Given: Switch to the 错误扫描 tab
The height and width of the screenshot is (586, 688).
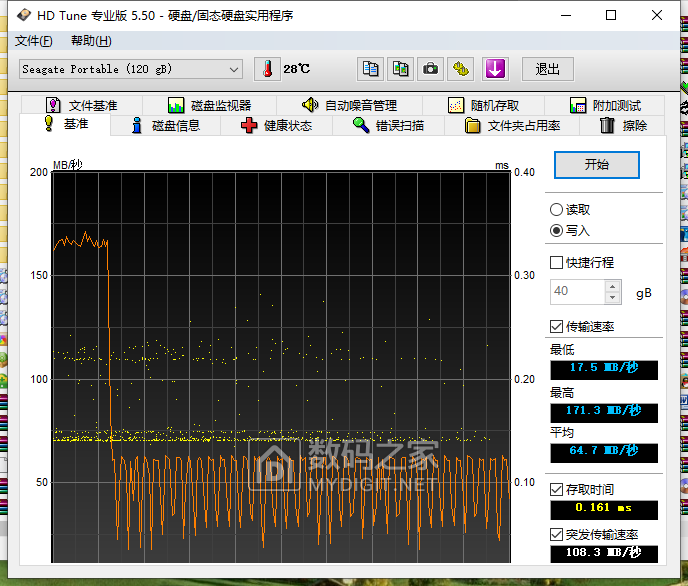Looking at the screenshot, I should (x=388, y=125).
